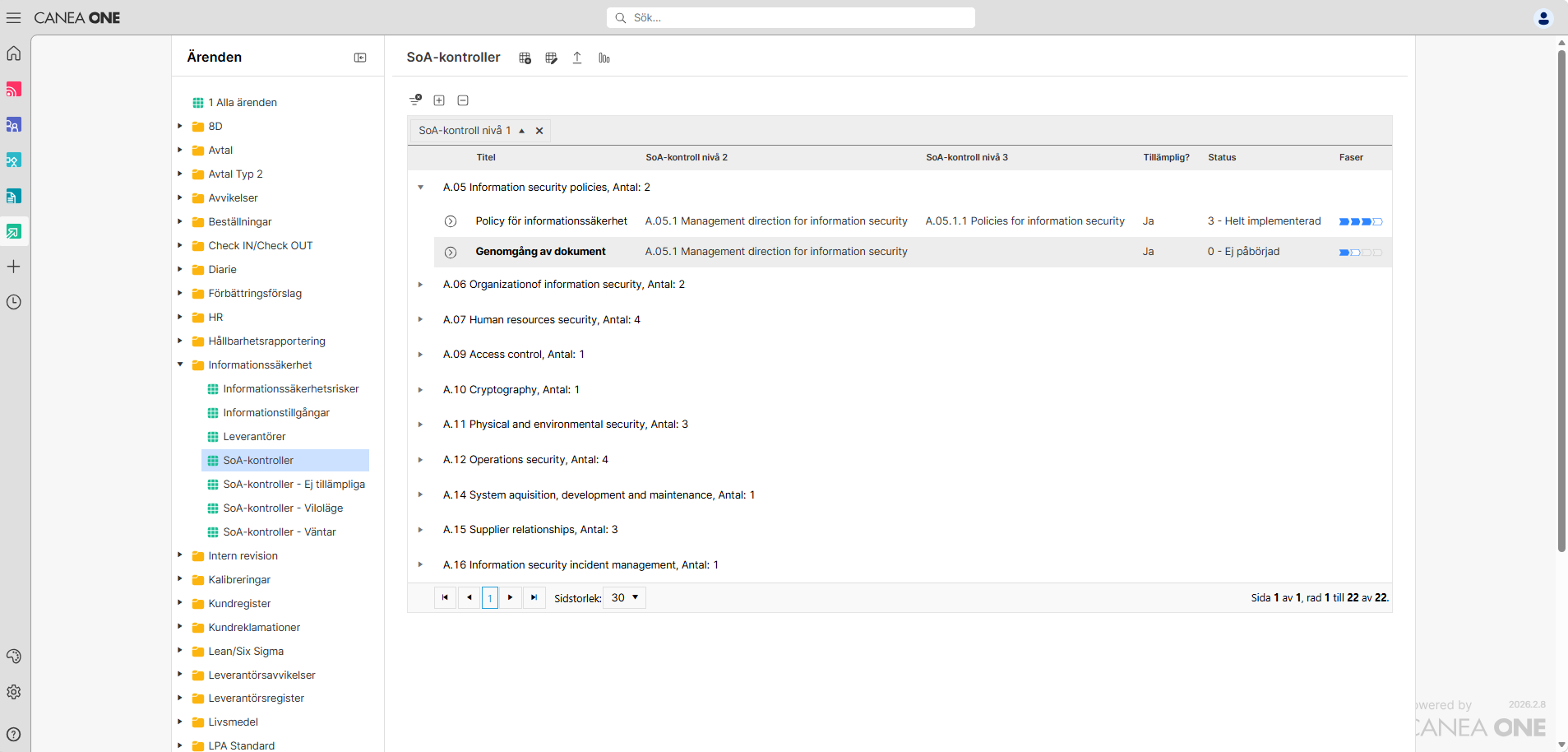
Task: Click the plus add module icon
Action: (14, 267)
